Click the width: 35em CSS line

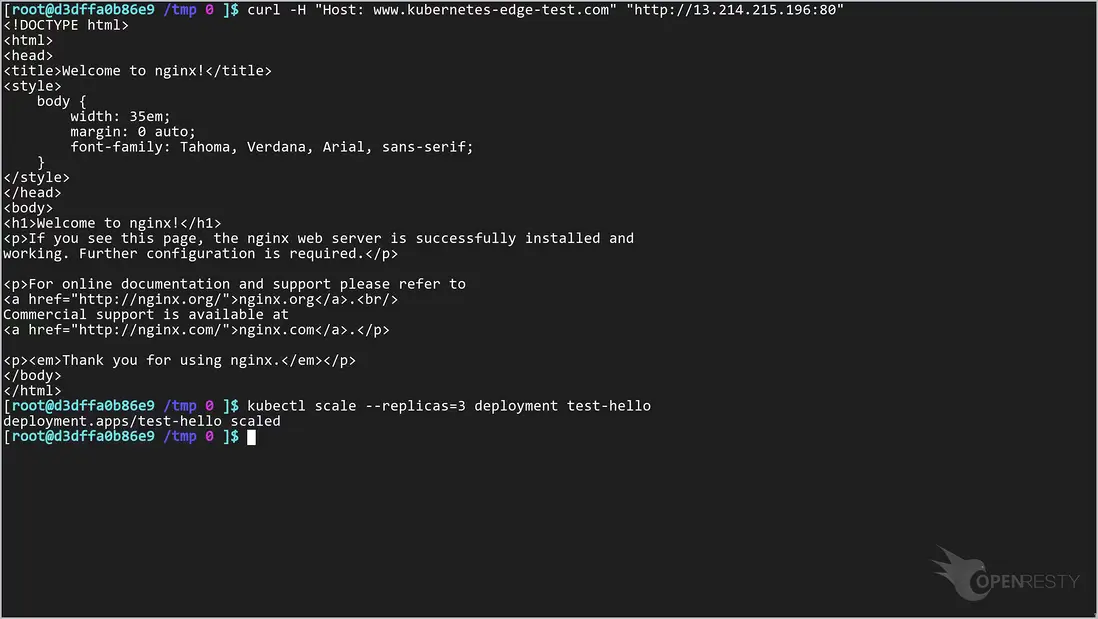coord(120,116)
